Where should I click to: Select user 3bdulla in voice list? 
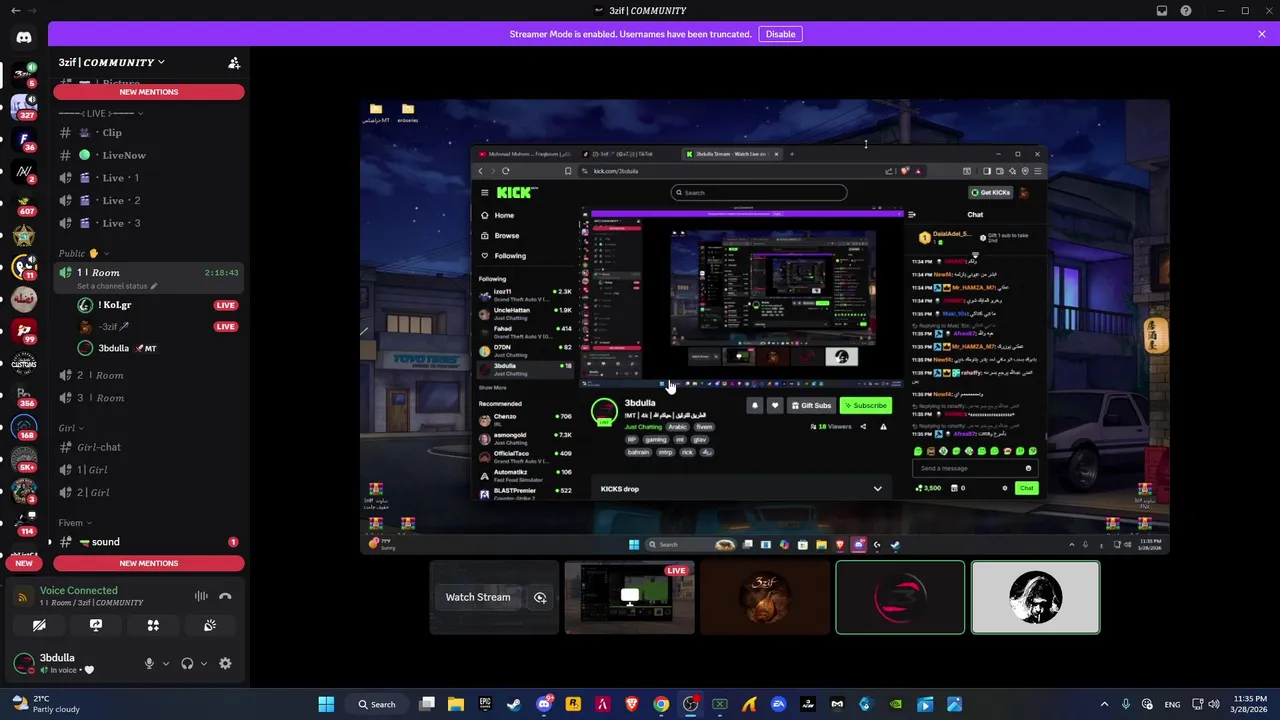pyautogui.click(x=158, y=348)
